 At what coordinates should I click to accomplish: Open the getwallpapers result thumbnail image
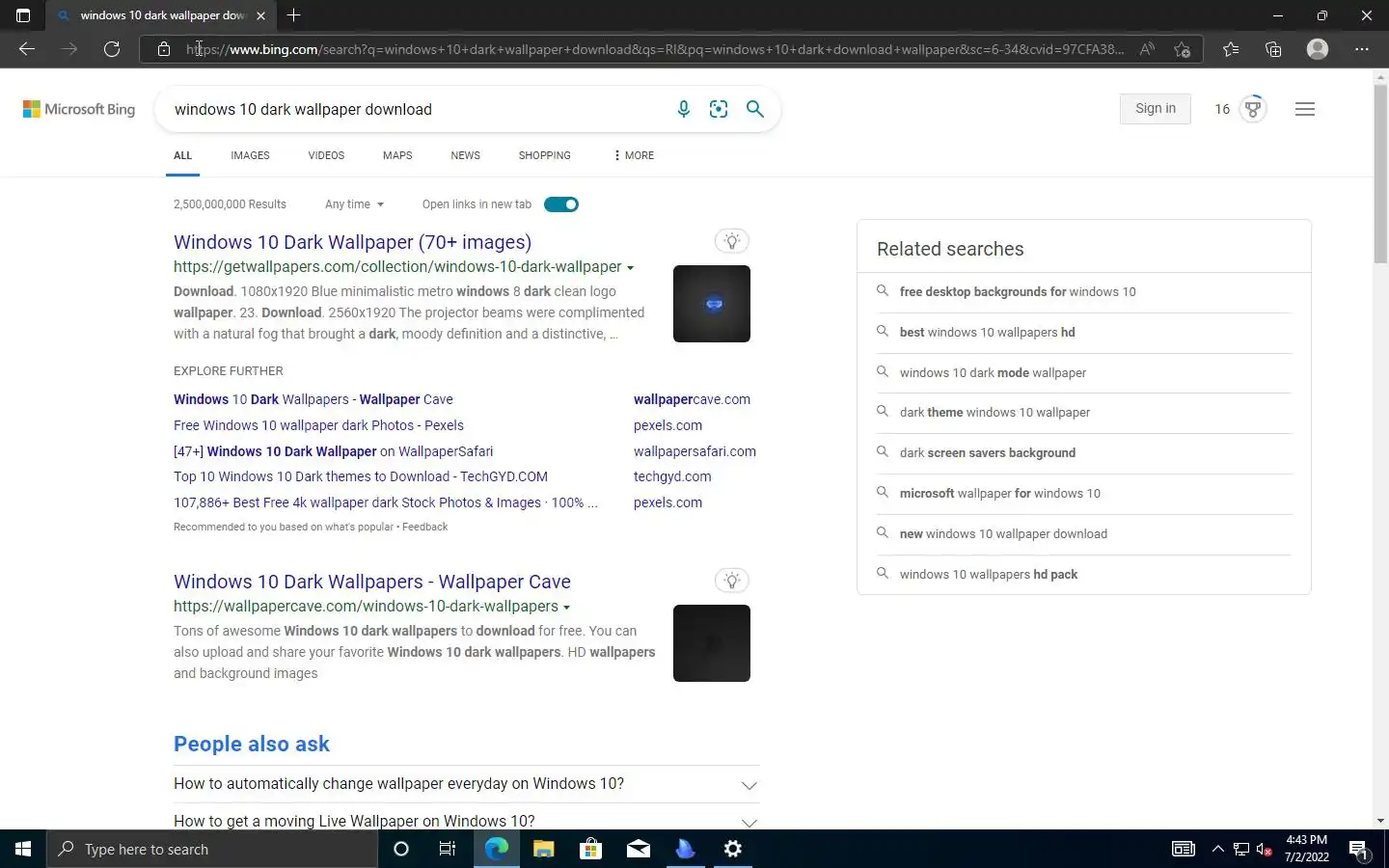pyautogui.click(x=712, y=304)
